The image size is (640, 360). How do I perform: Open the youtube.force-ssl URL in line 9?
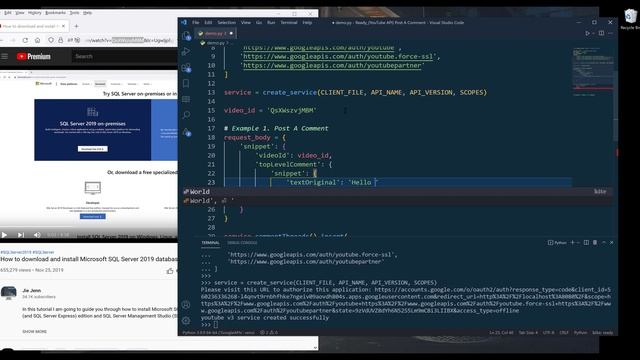coord(338,56)
